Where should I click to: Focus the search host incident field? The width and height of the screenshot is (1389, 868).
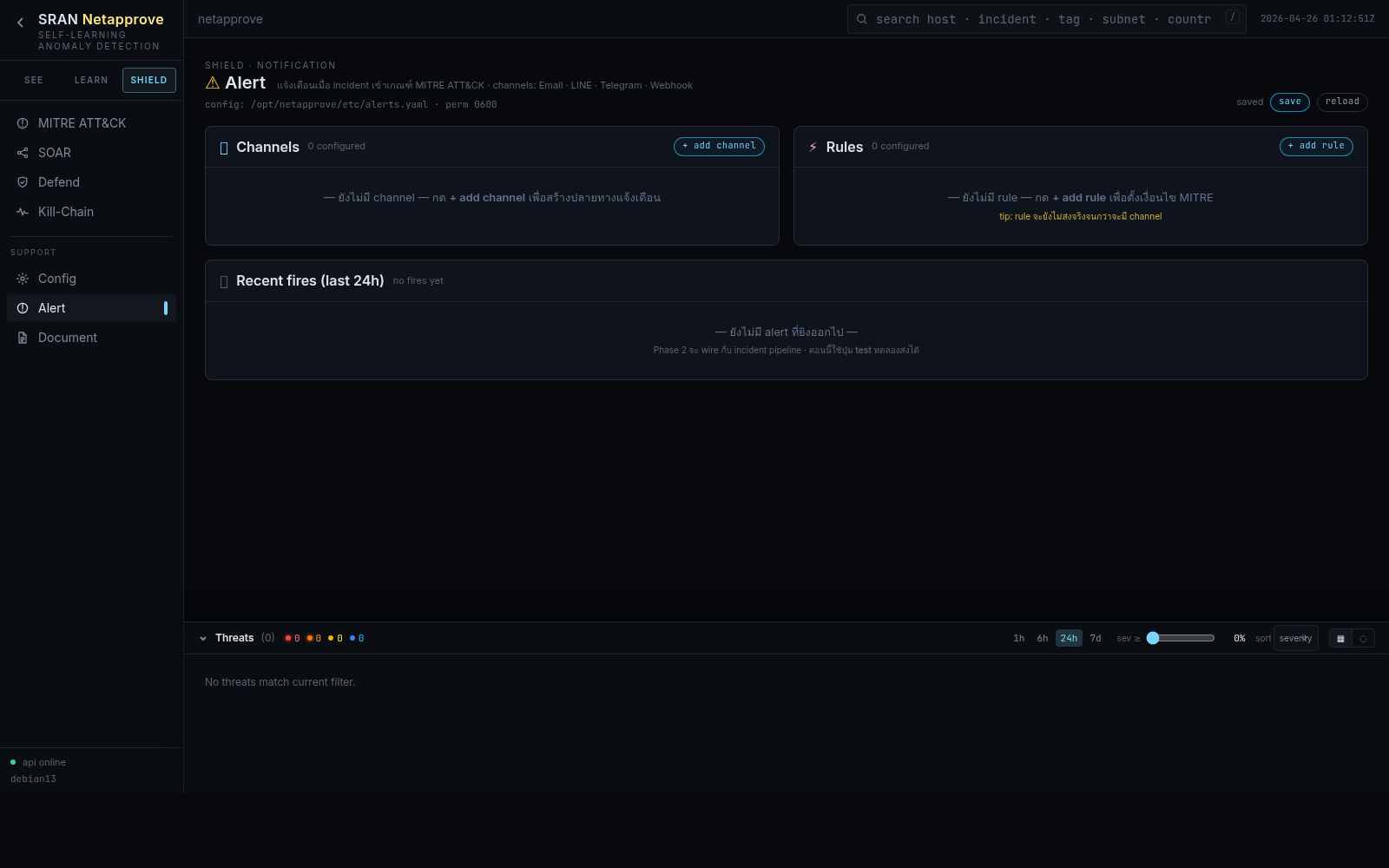click(x=1042, y=19)
